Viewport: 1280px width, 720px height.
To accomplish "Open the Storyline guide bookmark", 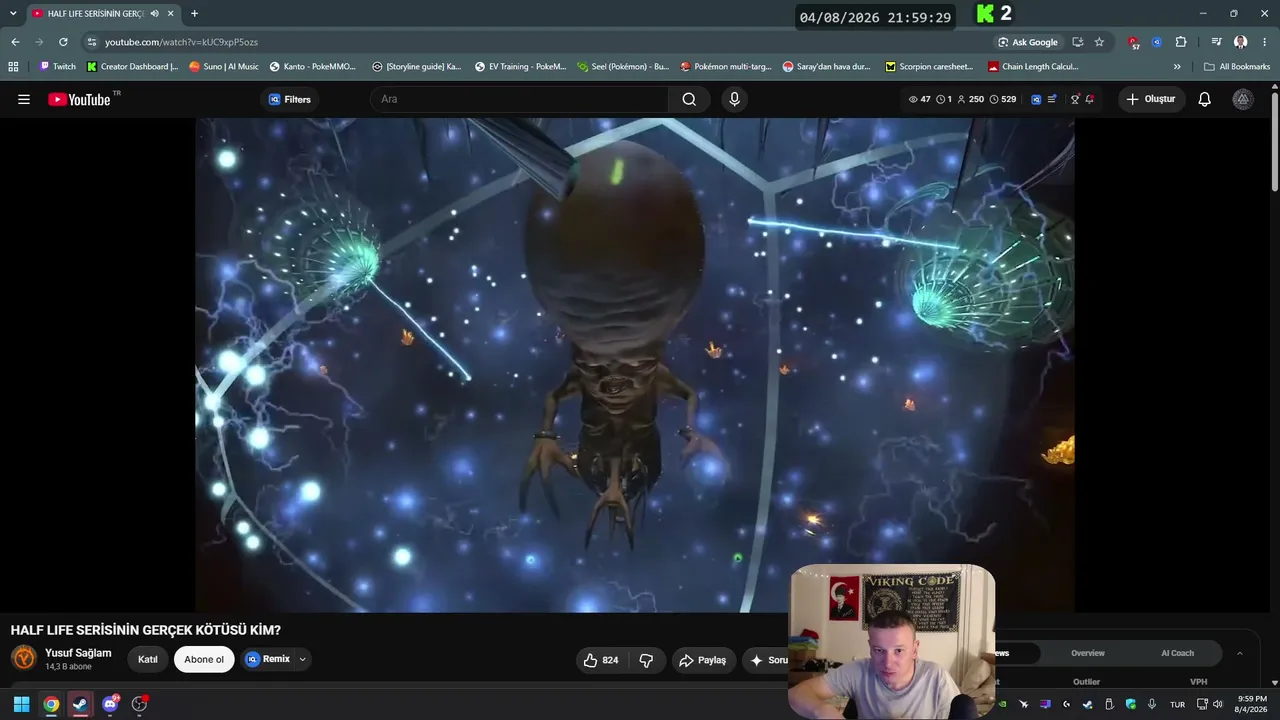I will click(x=417, y=67).
